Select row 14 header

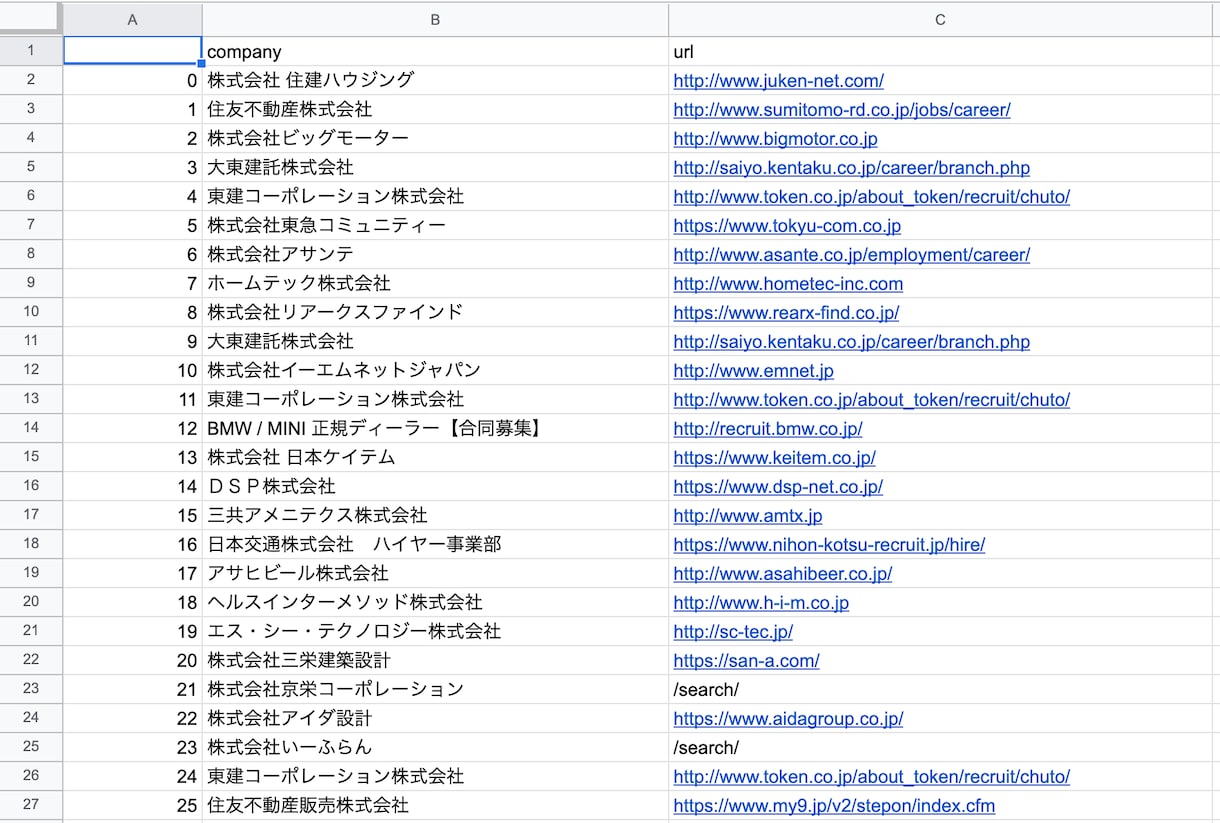pos(31,428)
